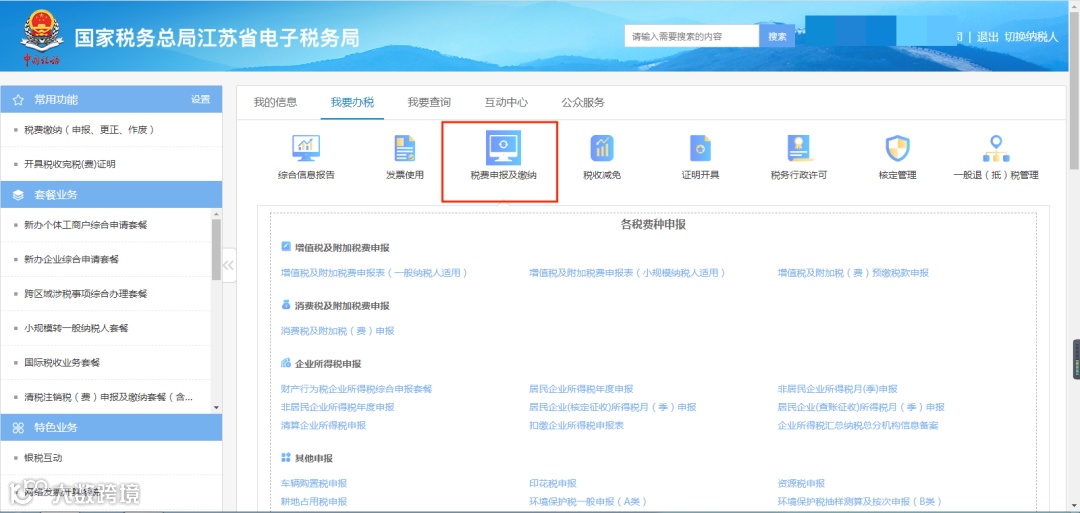
Task: Click icon beside 特色业务 header
Action: pos(19,428)
